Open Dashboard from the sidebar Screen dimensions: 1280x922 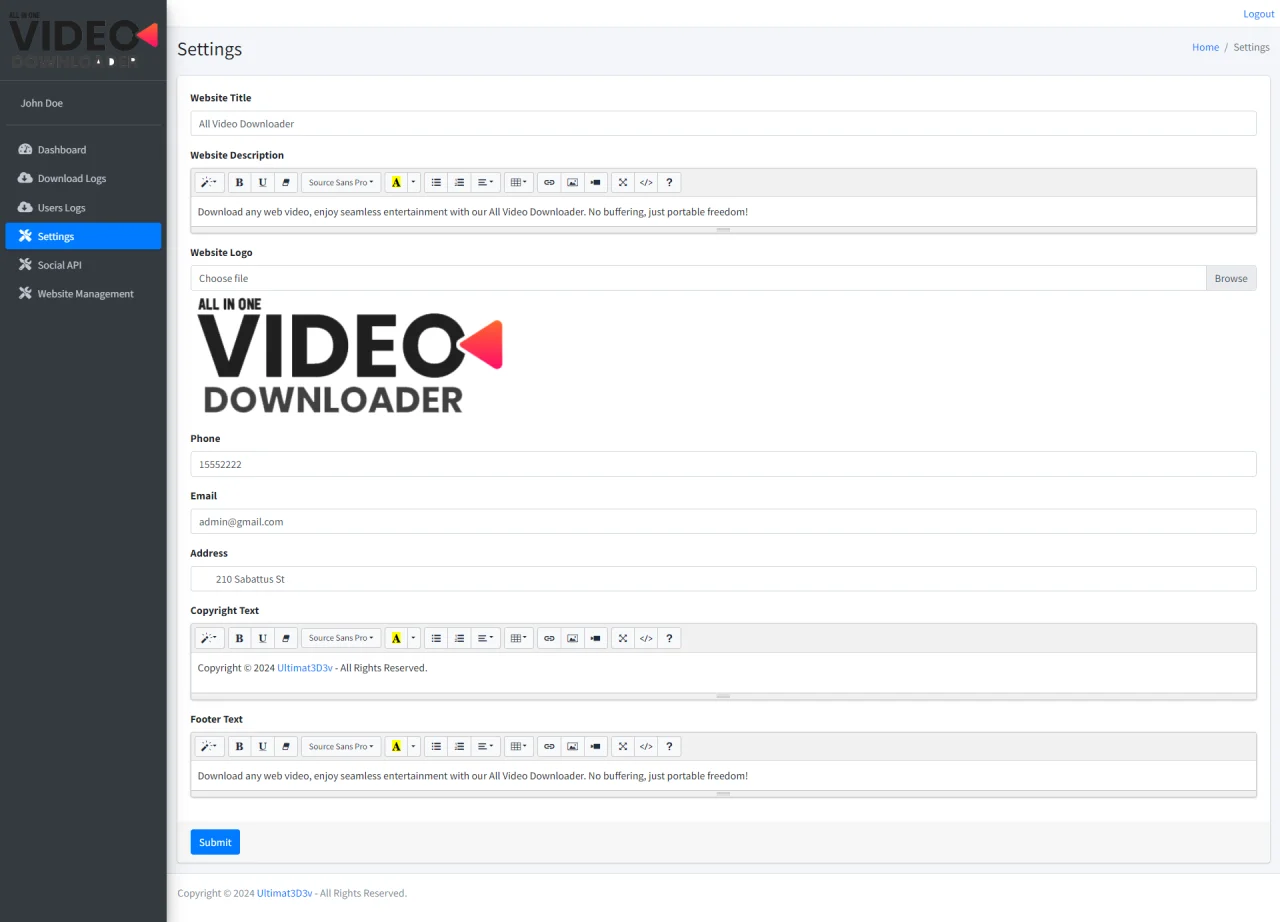83,150
